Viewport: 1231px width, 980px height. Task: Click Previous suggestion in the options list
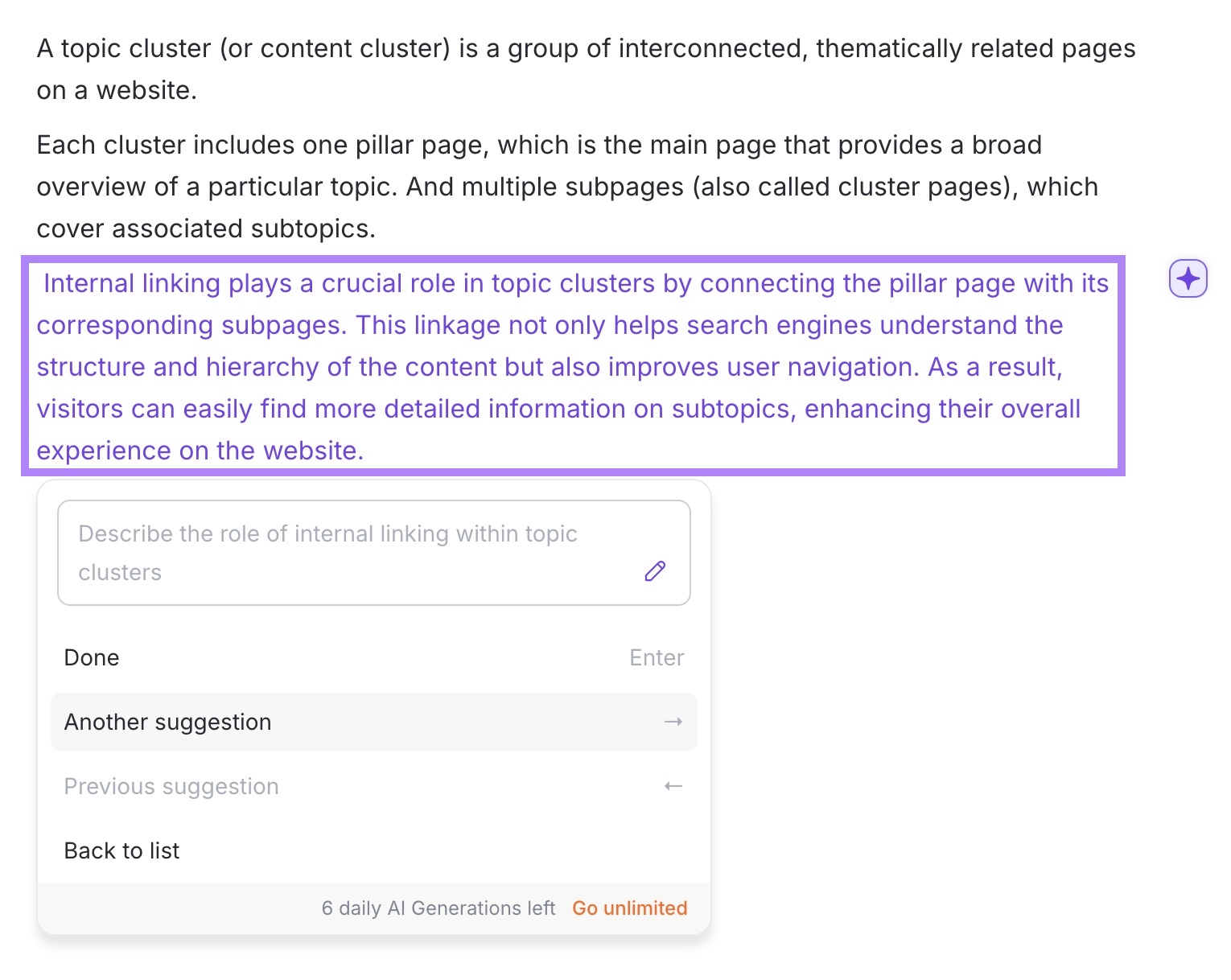click(171, 786)
